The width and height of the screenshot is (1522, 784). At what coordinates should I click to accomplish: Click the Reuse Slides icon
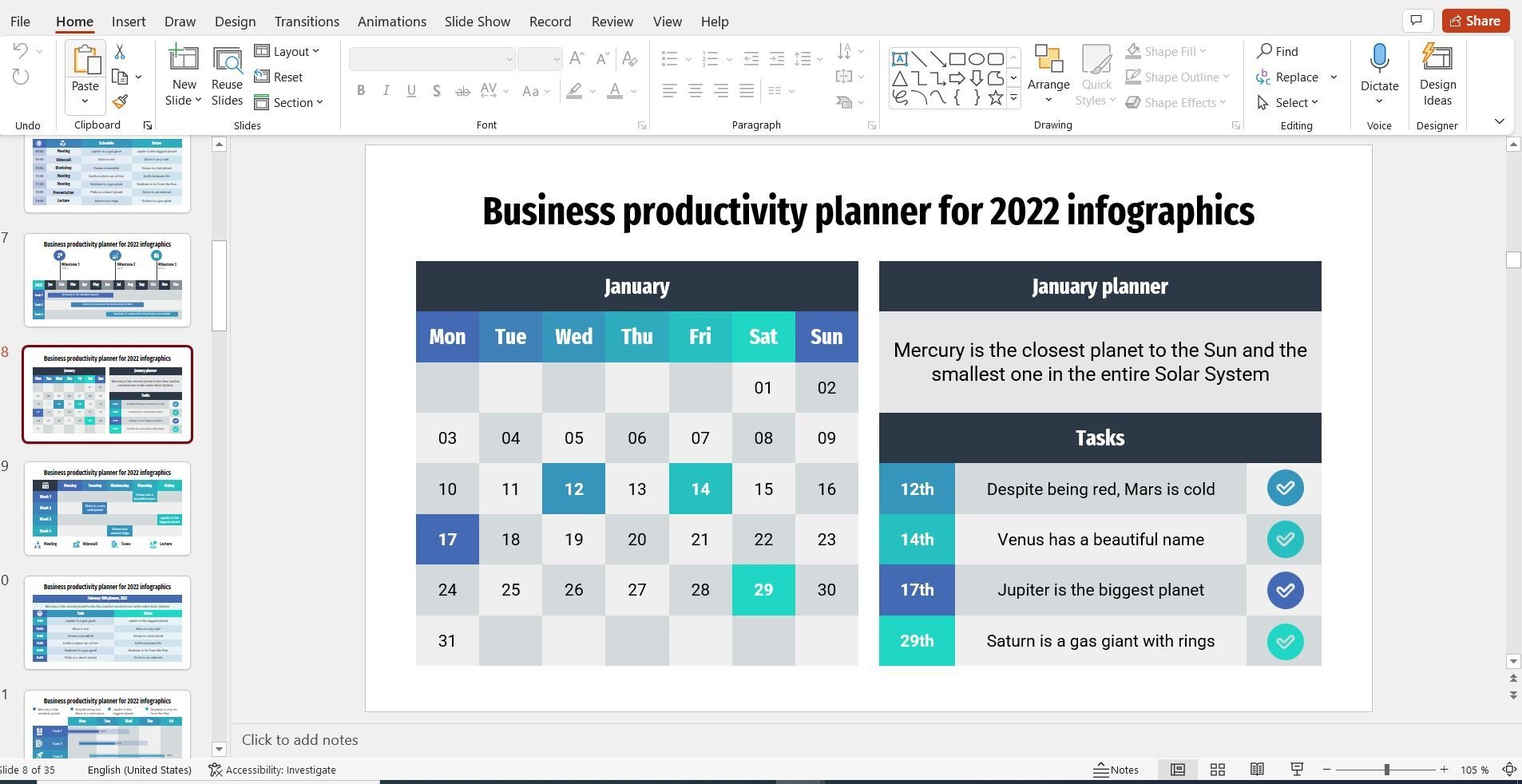coord(227,76)
